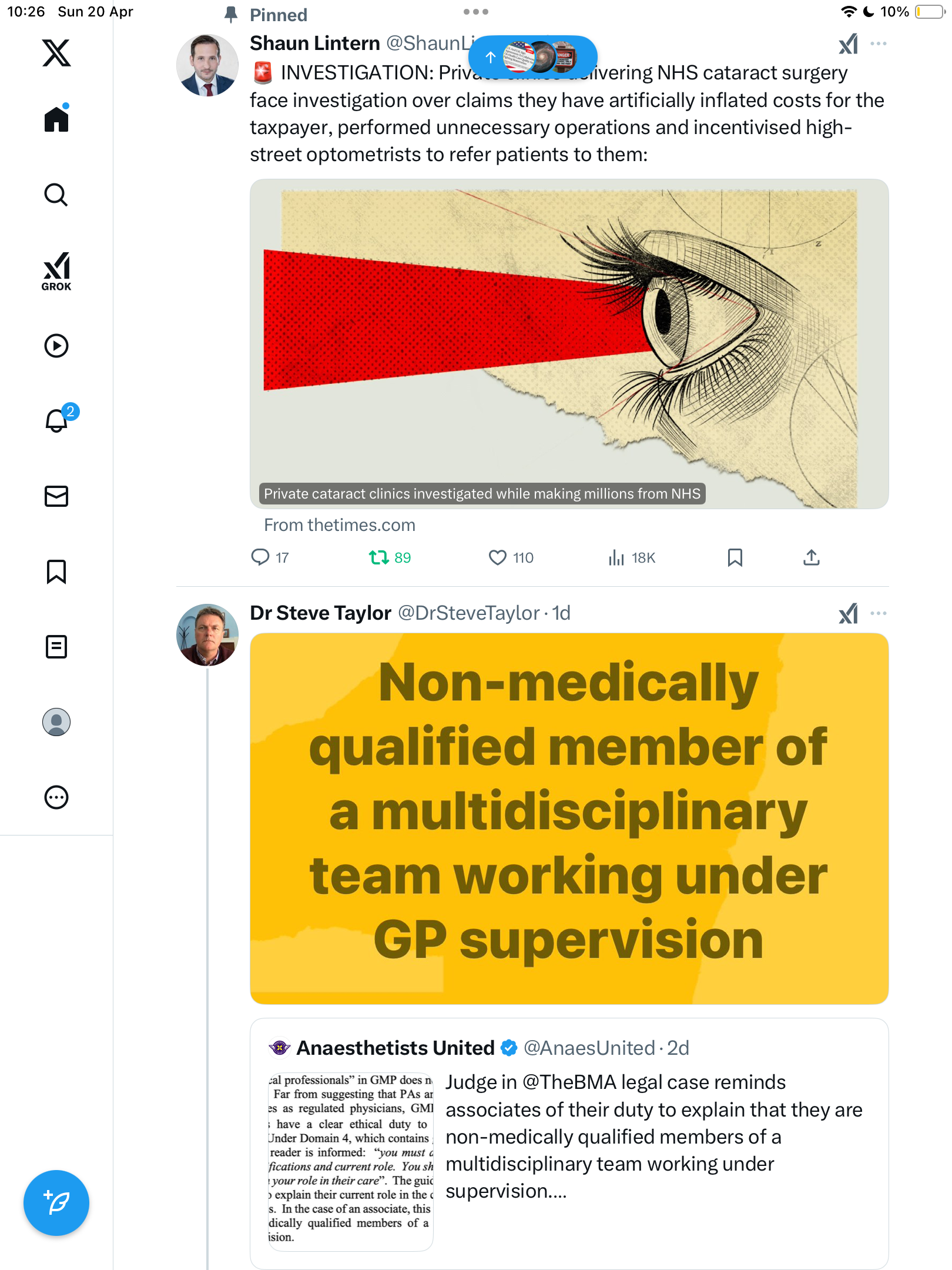Open the 'From thetimes.com' link
The image size is (952, 1270).
coord(340,525)
